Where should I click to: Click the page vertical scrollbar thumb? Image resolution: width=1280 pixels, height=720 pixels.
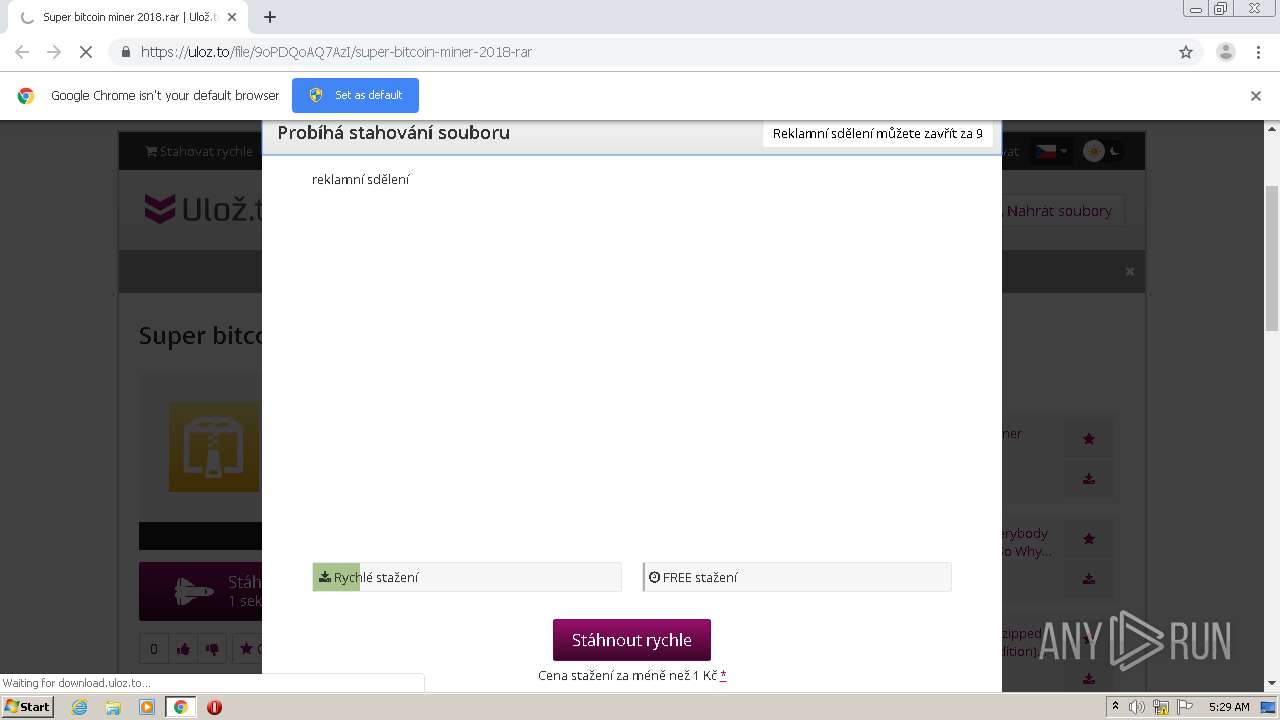[x=1272, y=257]
